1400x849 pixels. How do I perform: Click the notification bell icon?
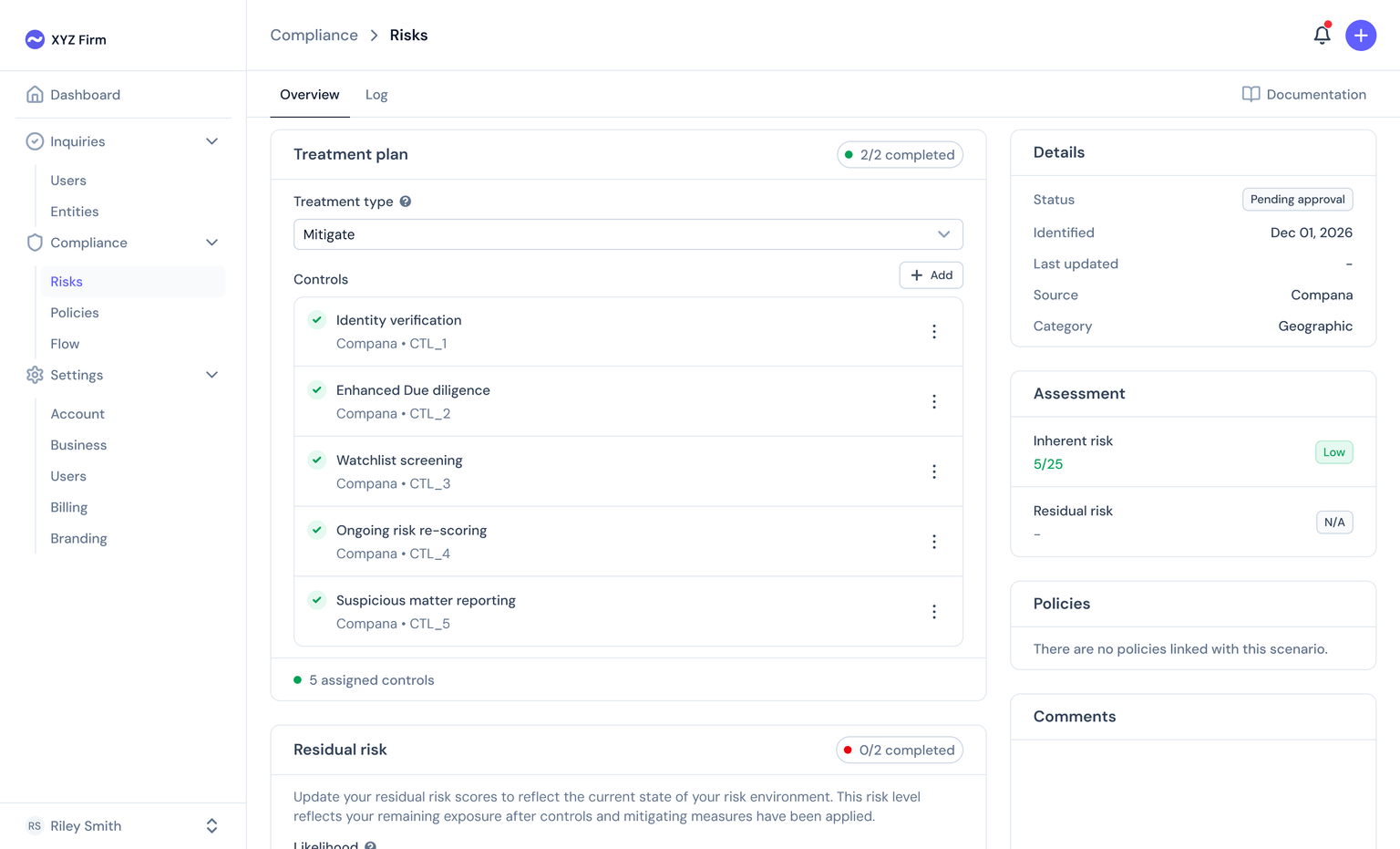point(1323,35)
